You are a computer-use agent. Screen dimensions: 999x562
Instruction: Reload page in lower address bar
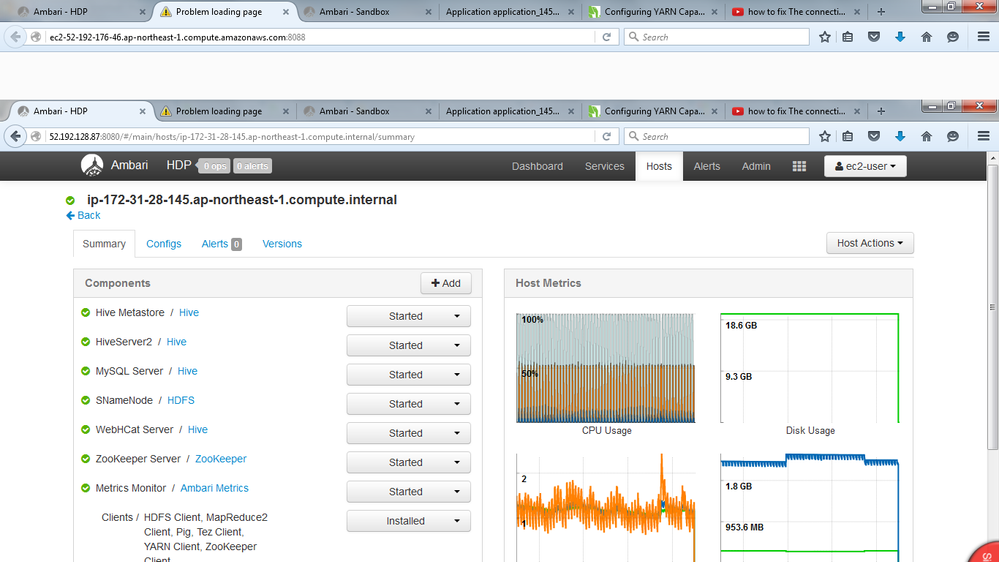pos(607,136)
